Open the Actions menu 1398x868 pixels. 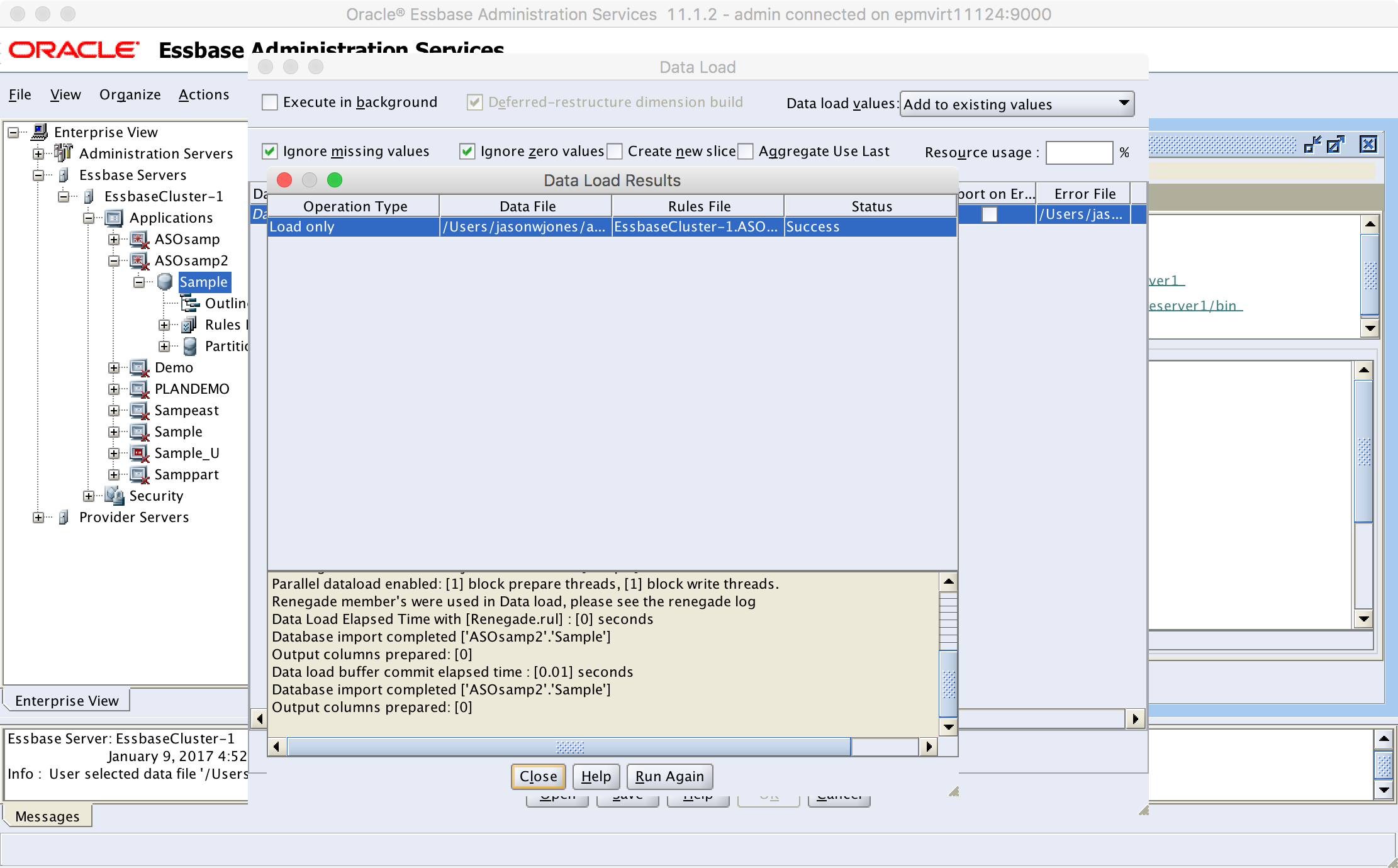204,94
